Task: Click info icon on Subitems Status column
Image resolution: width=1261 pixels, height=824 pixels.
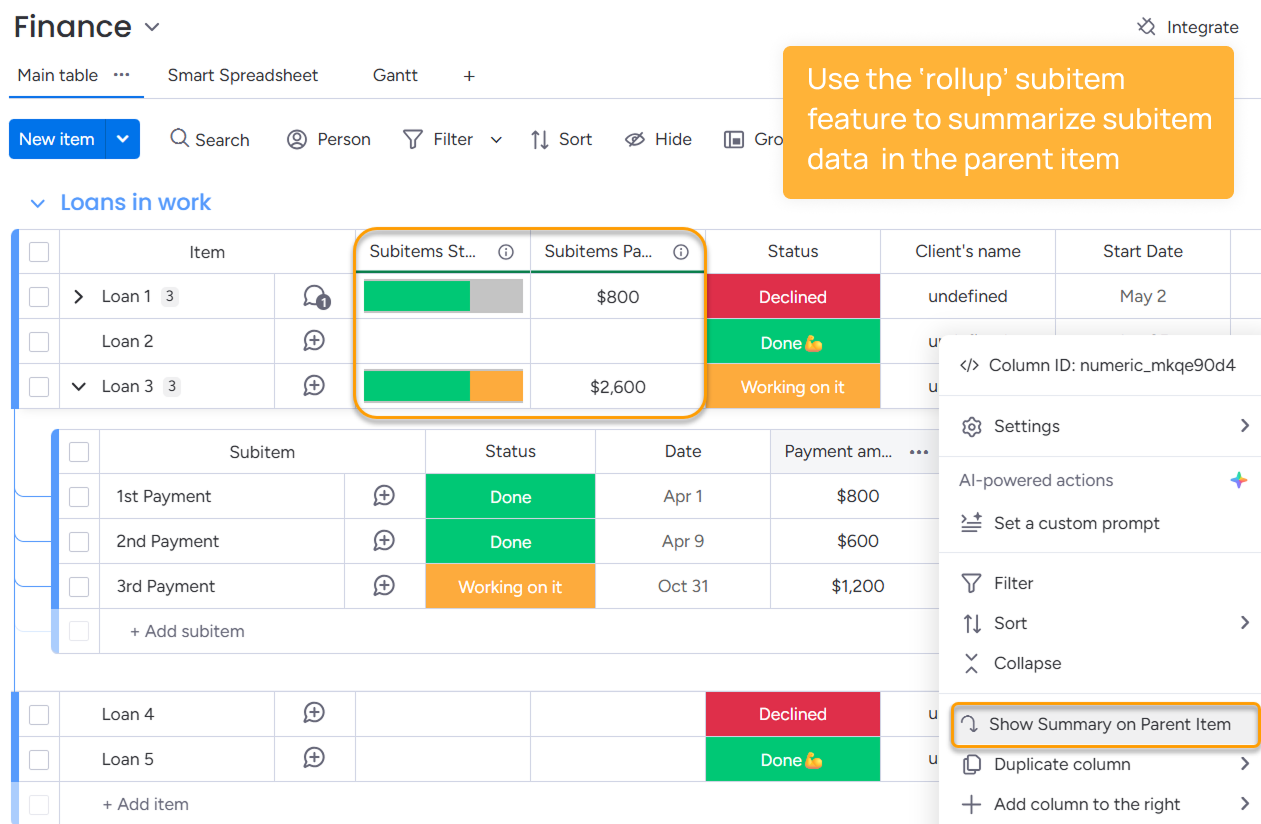Action: click(x=506, y=252)
